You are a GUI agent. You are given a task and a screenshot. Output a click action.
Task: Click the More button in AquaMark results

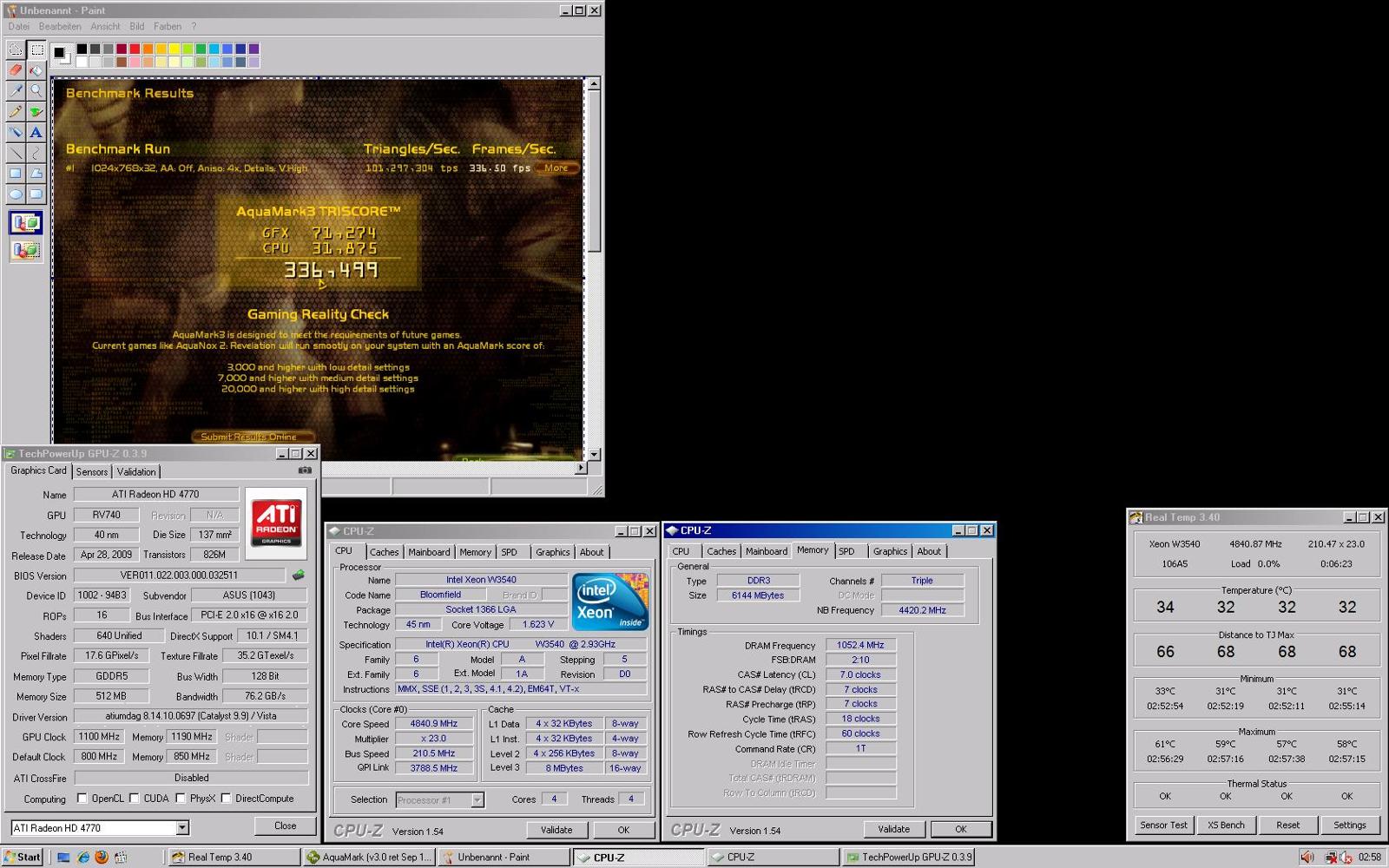556,168
